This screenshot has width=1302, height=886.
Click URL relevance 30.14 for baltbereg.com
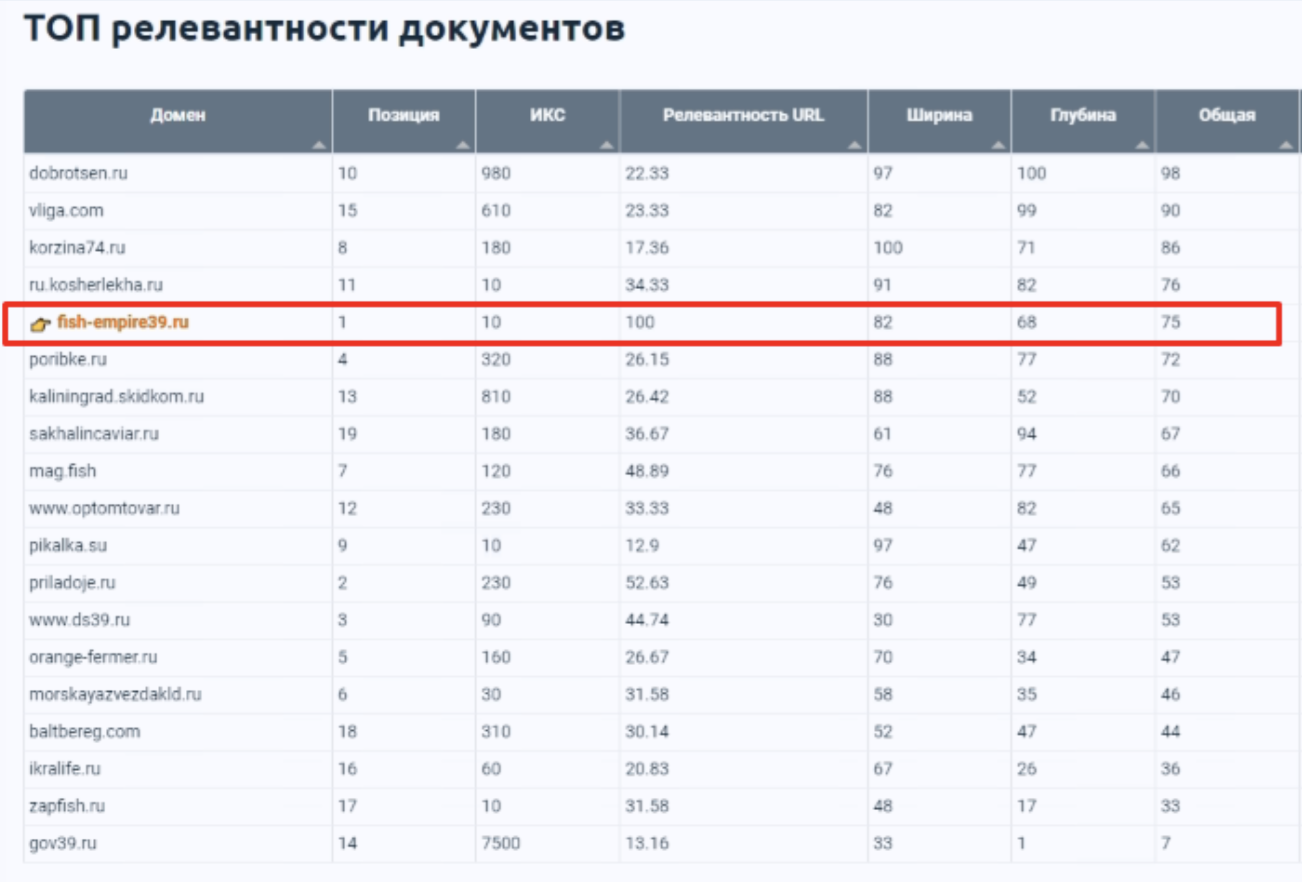647,732
